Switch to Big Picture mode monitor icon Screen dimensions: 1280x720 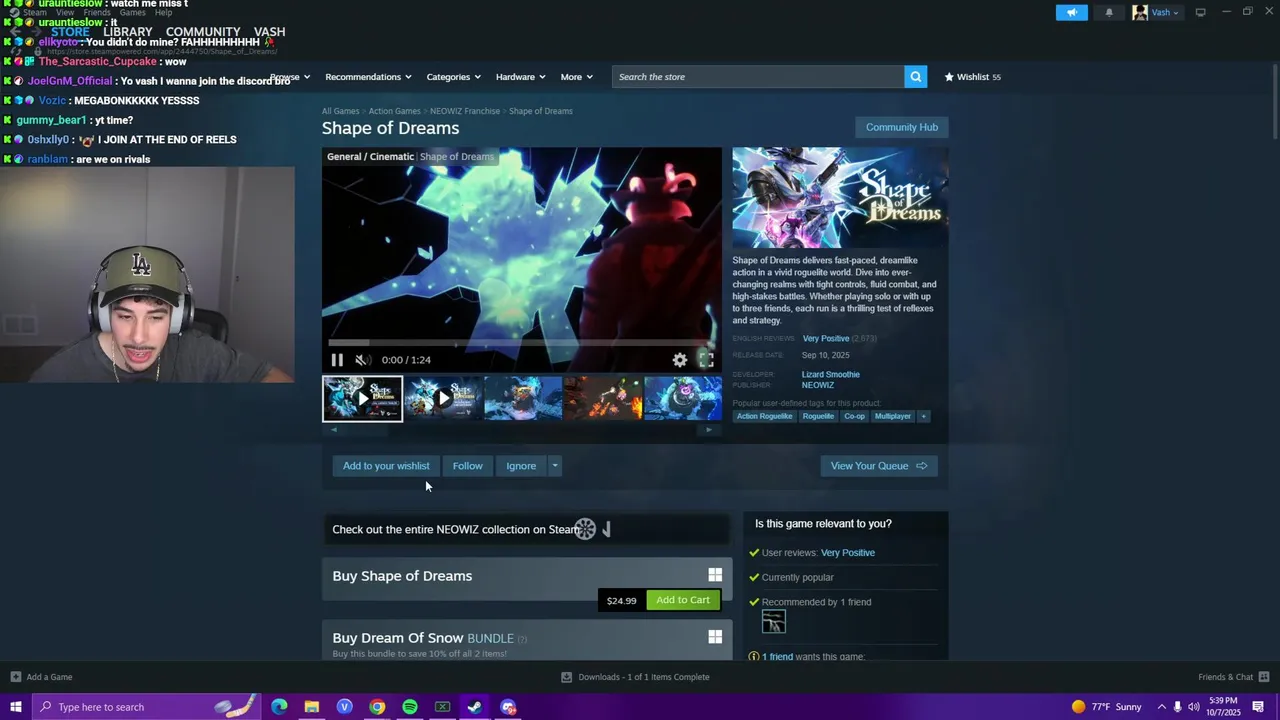click(x=1200, y=13)
